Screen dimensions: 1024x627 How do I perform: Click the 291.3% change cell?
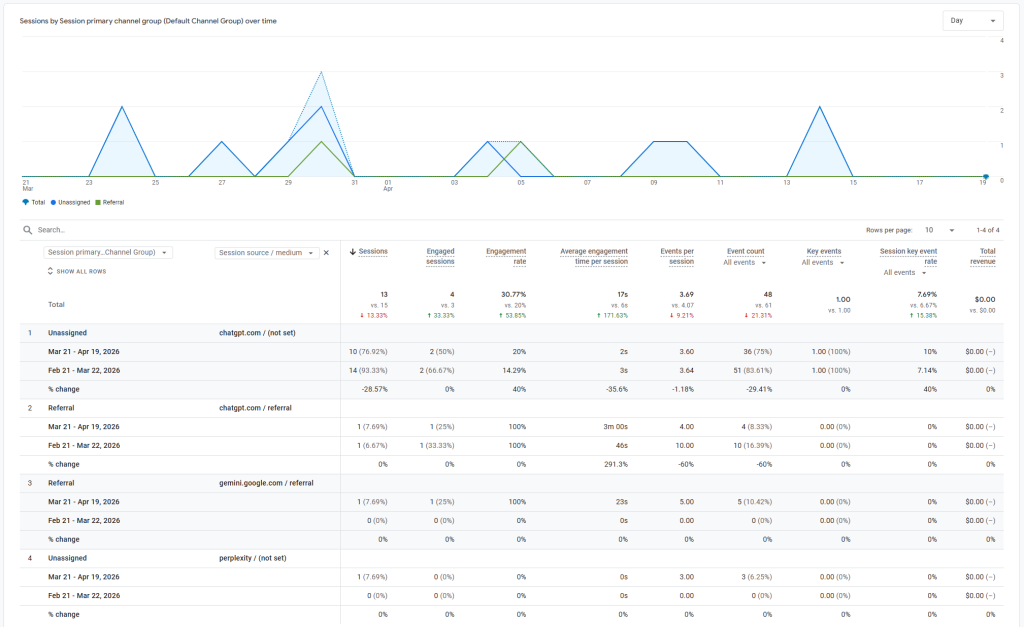click(616, 464)
